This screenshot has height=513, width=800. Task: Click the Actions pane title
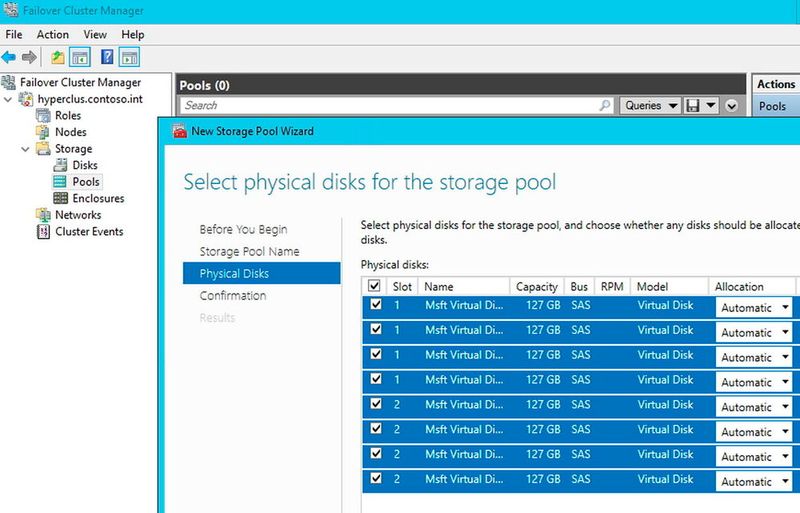click(x=776, y=84)
